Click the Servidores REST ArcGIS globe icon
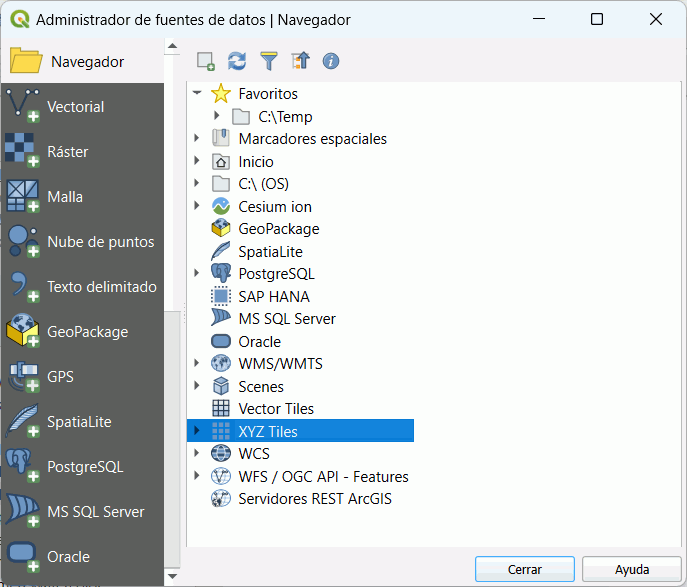This screenshot has height=587, width=687. tap(221, 499)
